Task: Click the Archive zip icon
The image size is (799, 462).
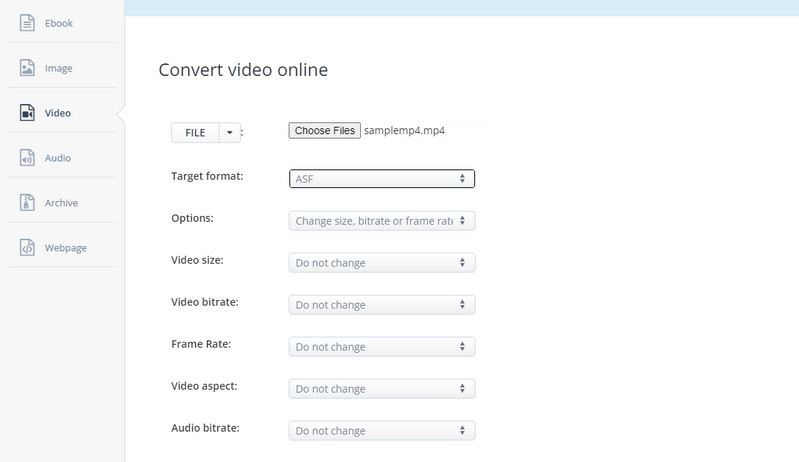Action: 27,203
